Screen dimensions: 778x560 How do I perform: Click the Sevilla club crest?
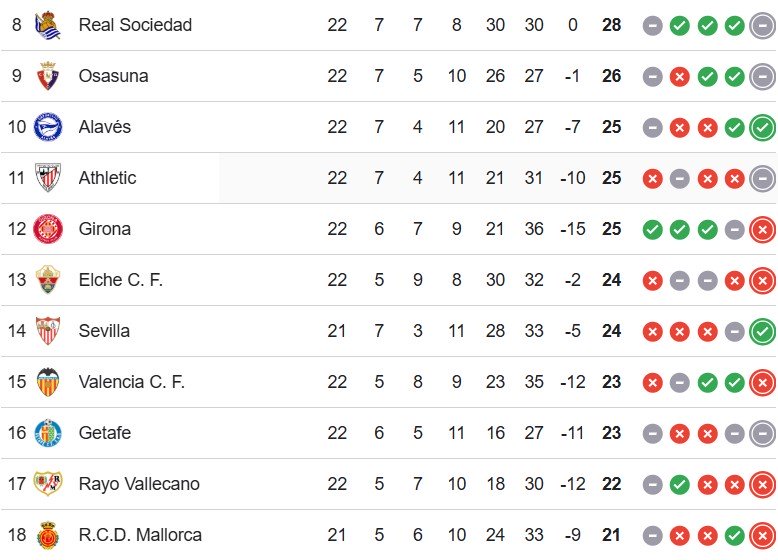[x=47, y=331]
